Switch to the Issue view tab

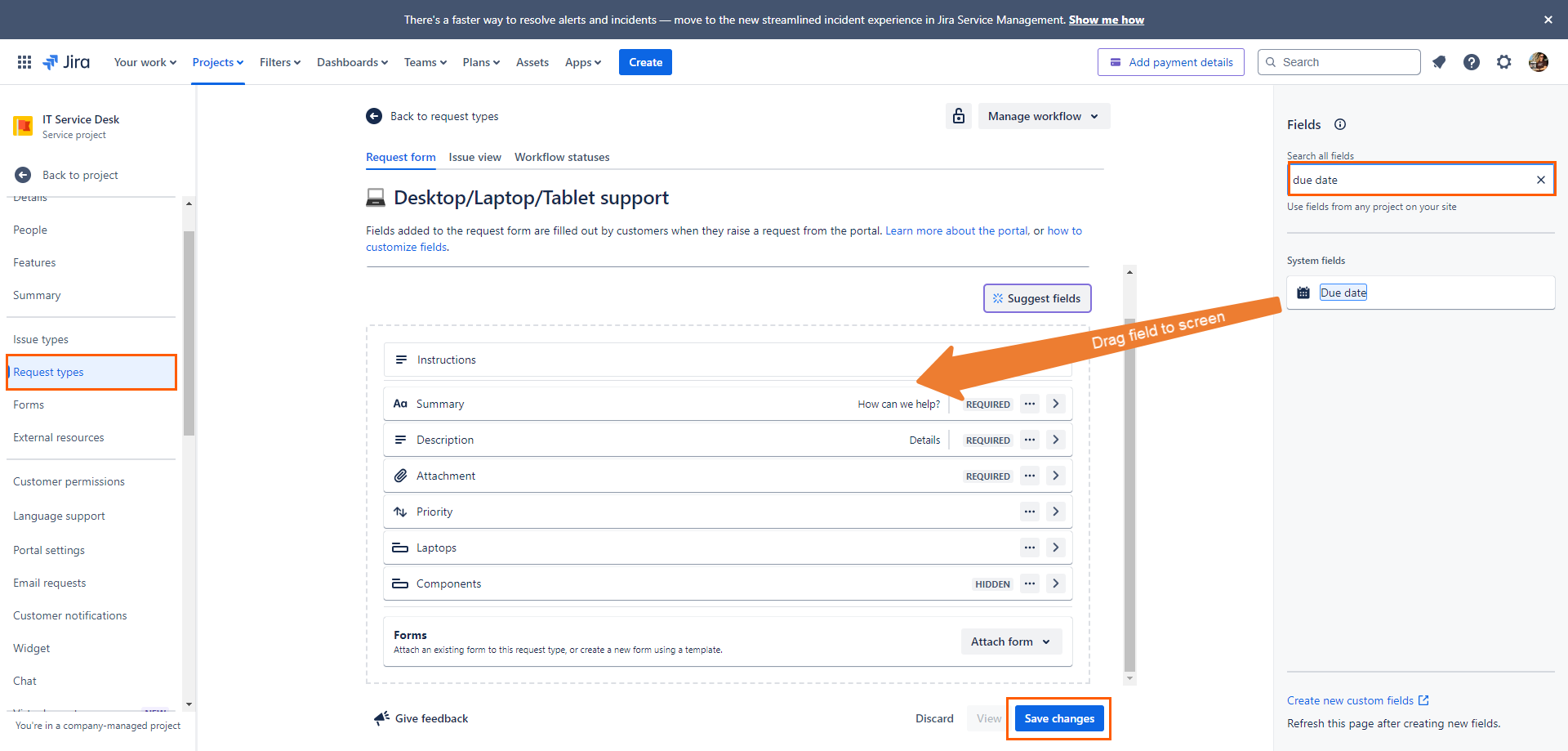474,157
